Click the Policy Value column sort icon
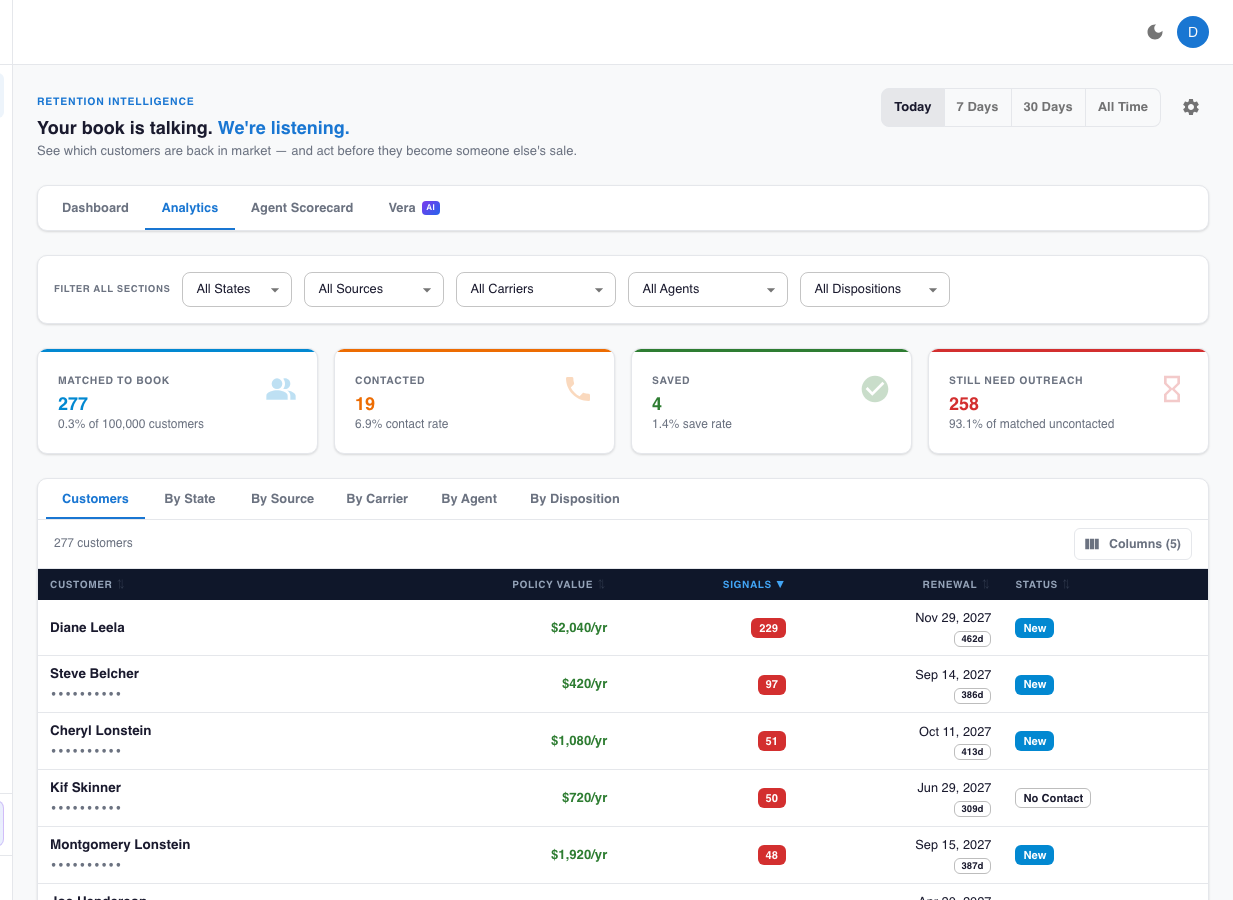The width and height of the screenshot is (1233, 900). pyautogui.click(x=602, y=584)
